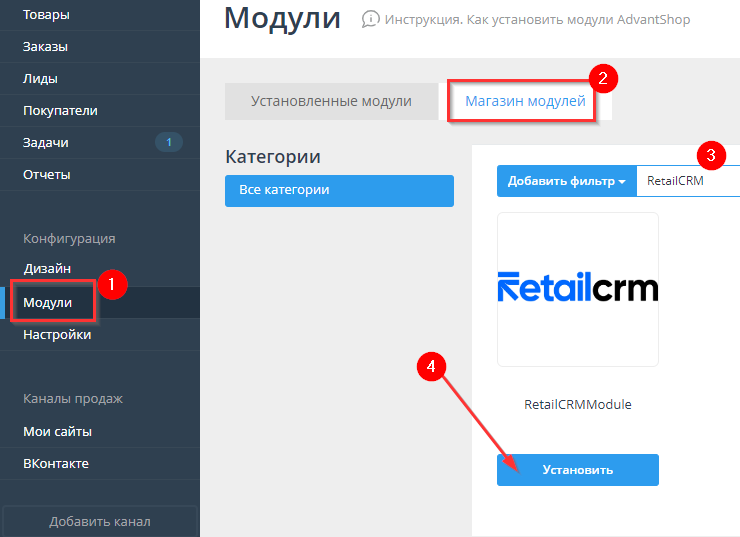Switch to Установленные модули tab
This screenshot has width=740, height=537.
point(331,101)
